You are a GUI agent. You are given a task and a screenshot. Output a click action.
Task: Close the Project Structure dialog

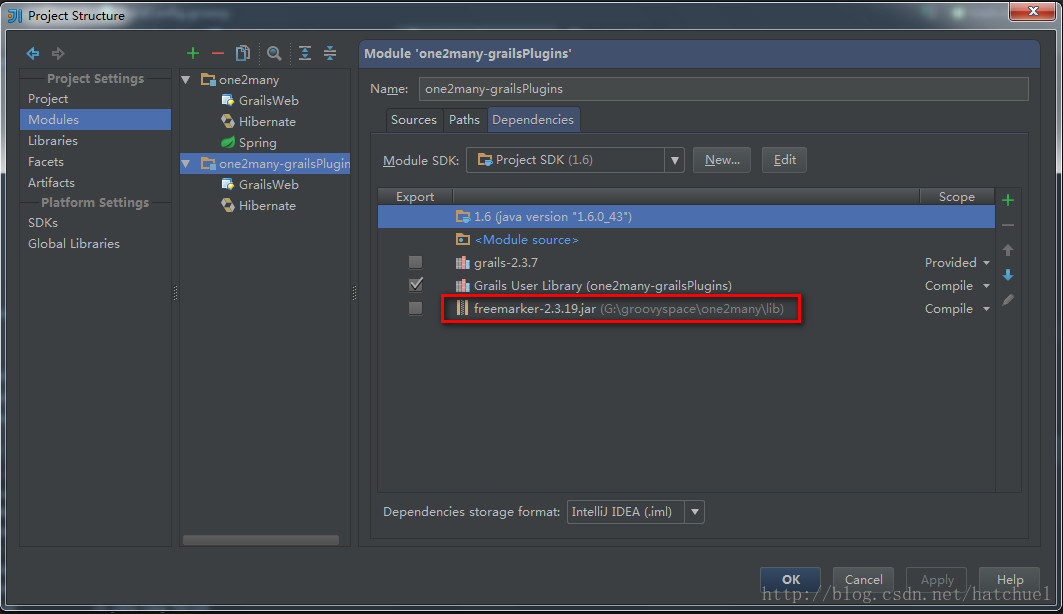click(x=1033, y=11)
